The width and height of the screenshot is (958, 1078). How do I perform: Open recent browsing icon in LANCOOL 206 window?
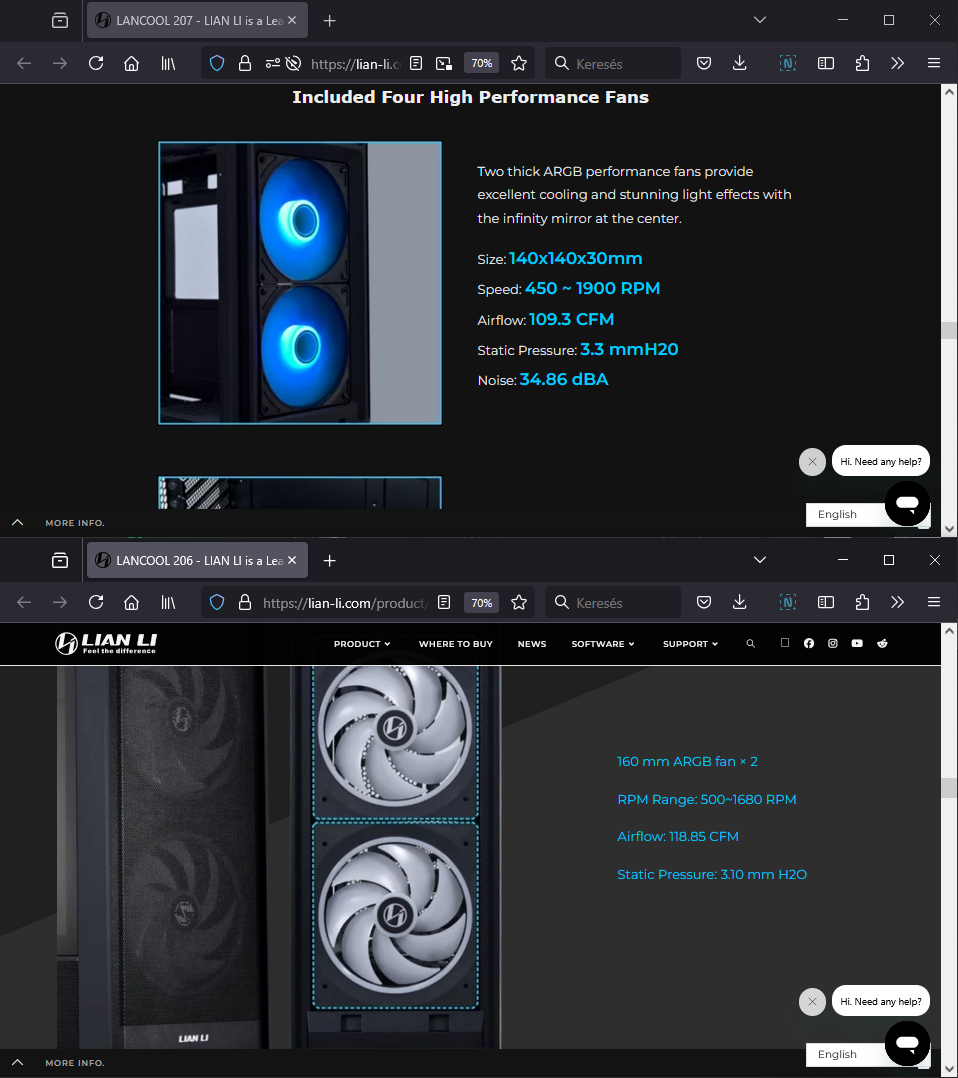(60, 560)
